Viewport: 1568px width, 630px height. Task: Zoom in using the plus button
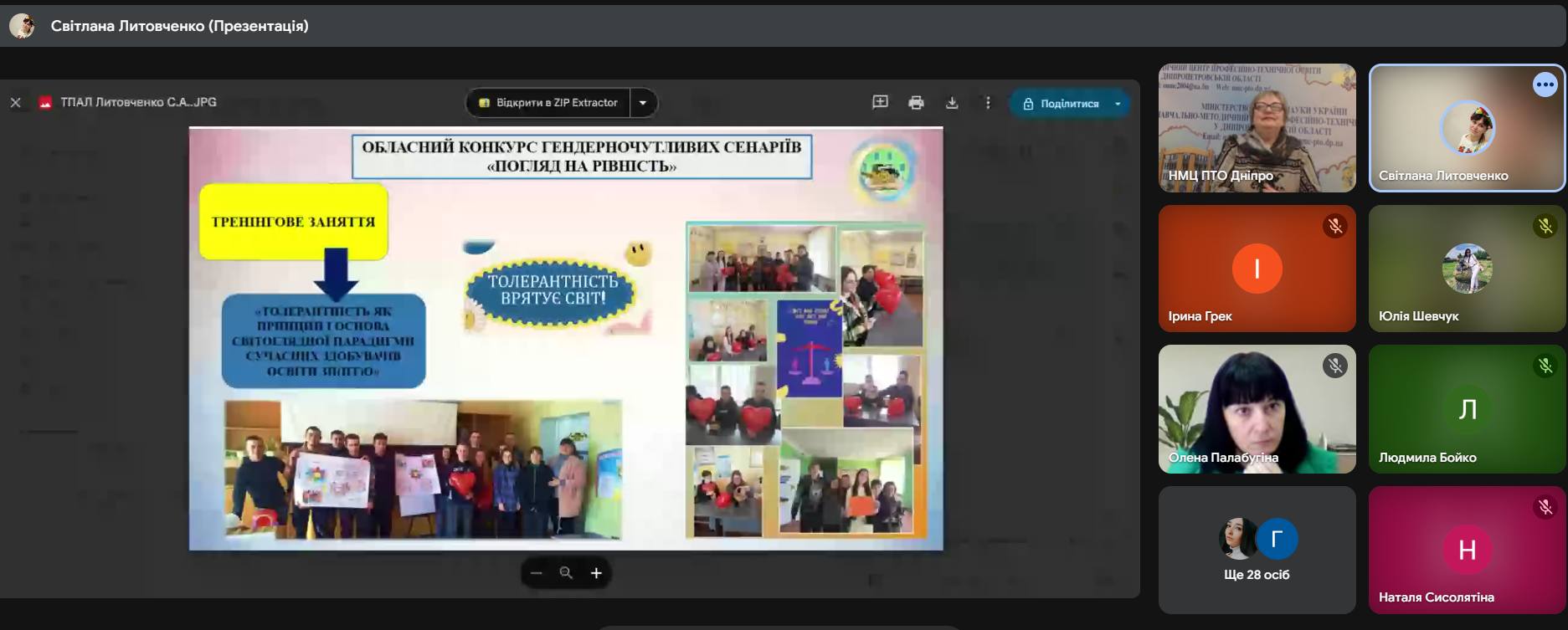[596, 573]
